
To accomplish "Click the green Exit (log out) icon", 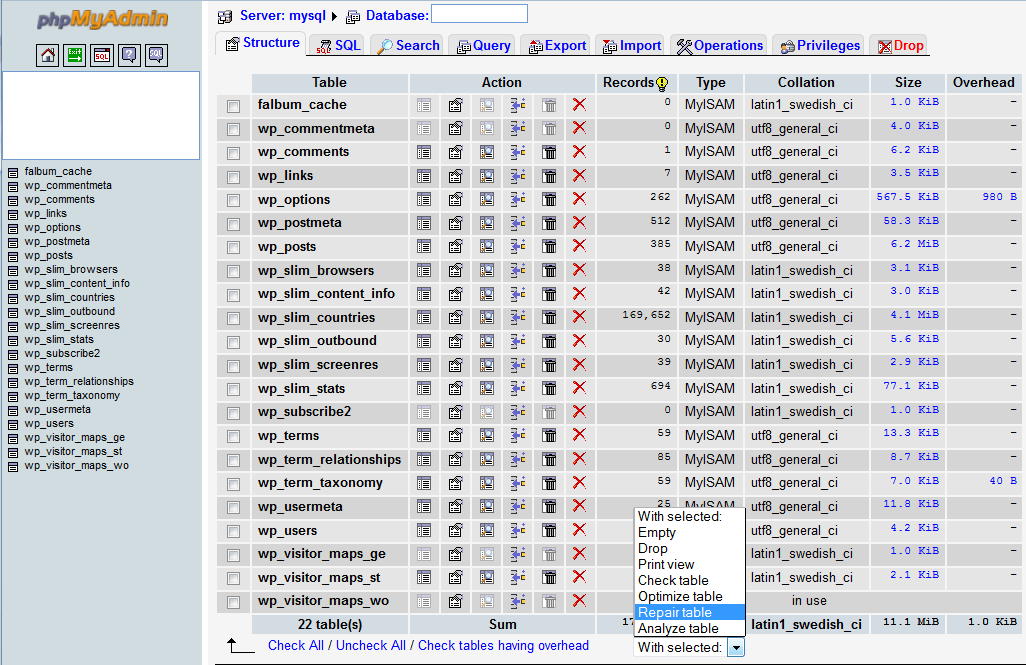I will (75, 56).
